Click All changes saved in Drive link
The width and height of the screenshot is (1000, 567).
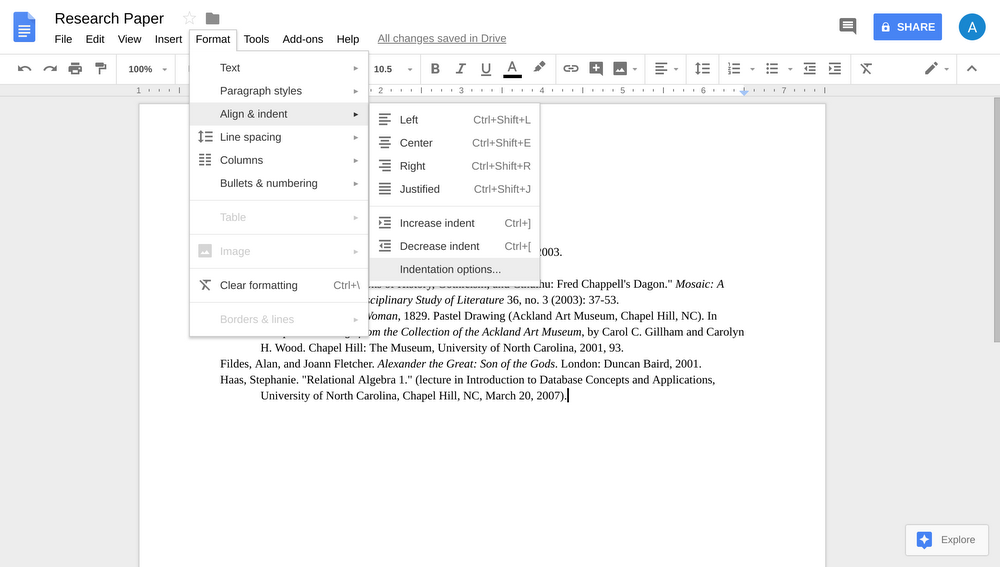tap(442, 38)
